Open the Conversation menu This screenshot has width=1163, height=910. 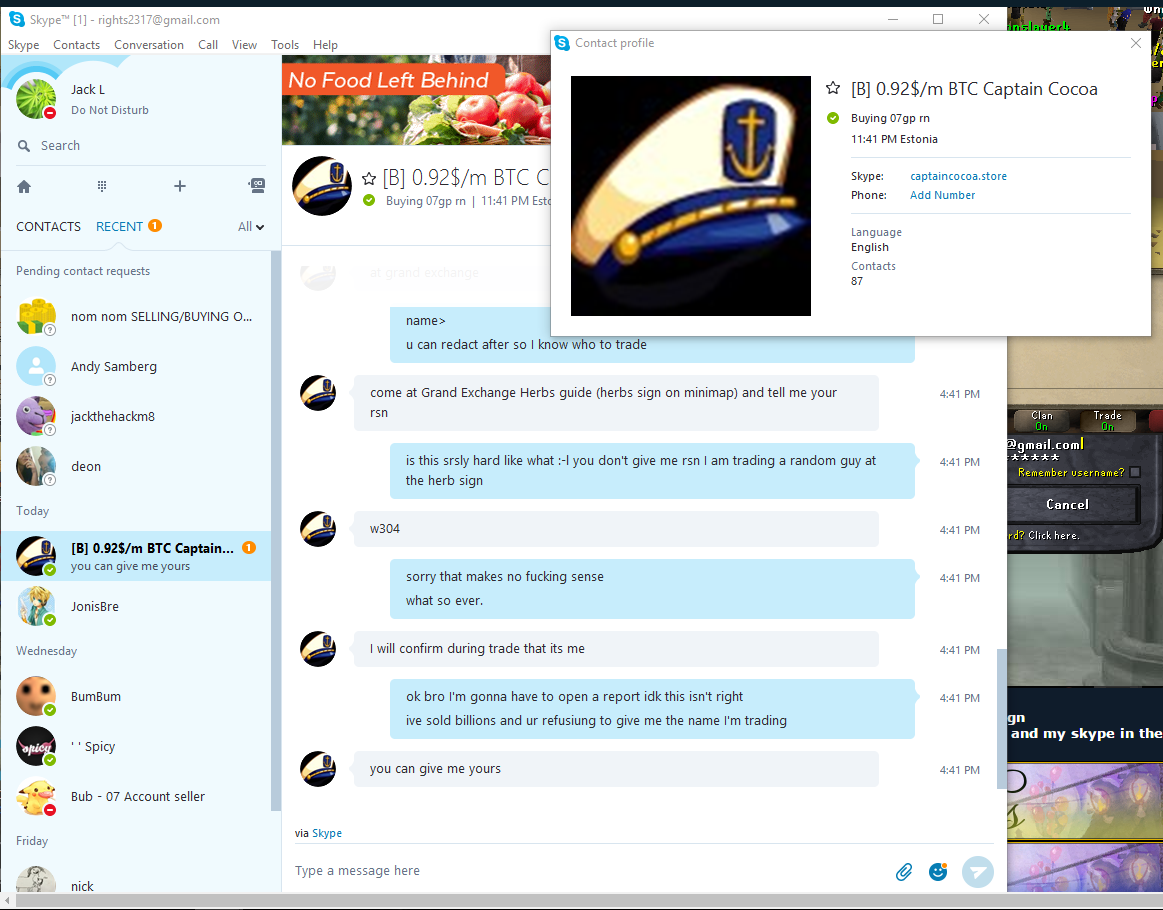coord(149,44)
